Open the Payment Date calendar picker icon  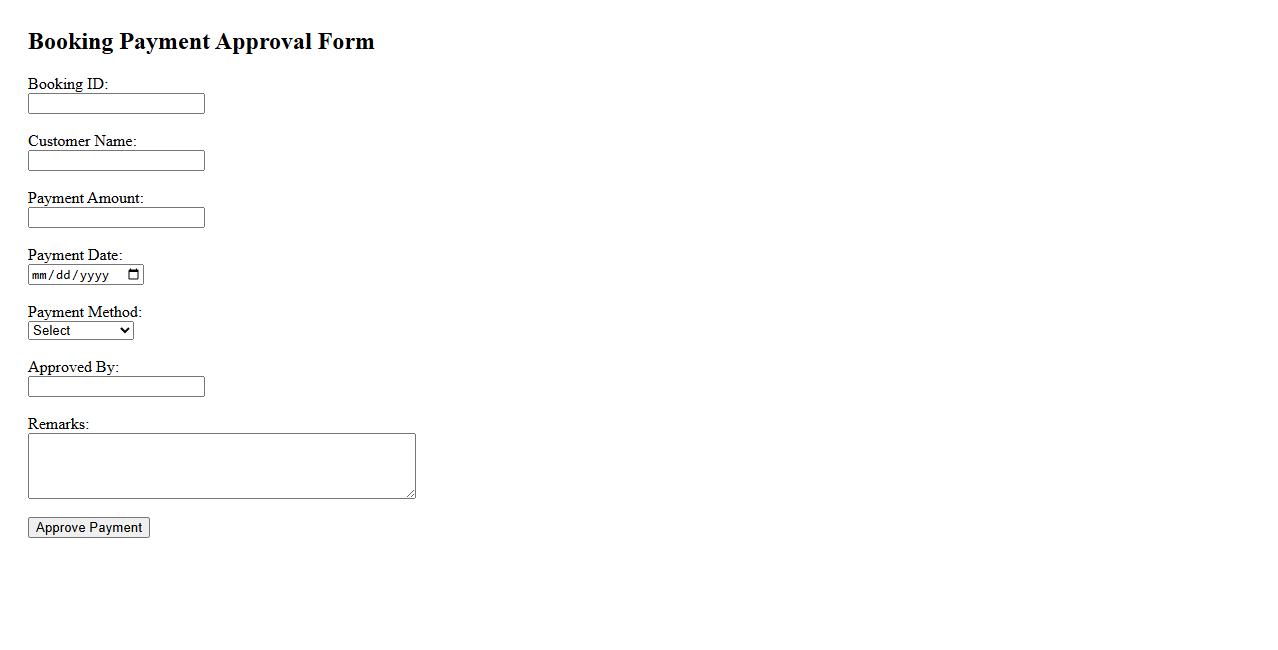(x=134, y=275)
